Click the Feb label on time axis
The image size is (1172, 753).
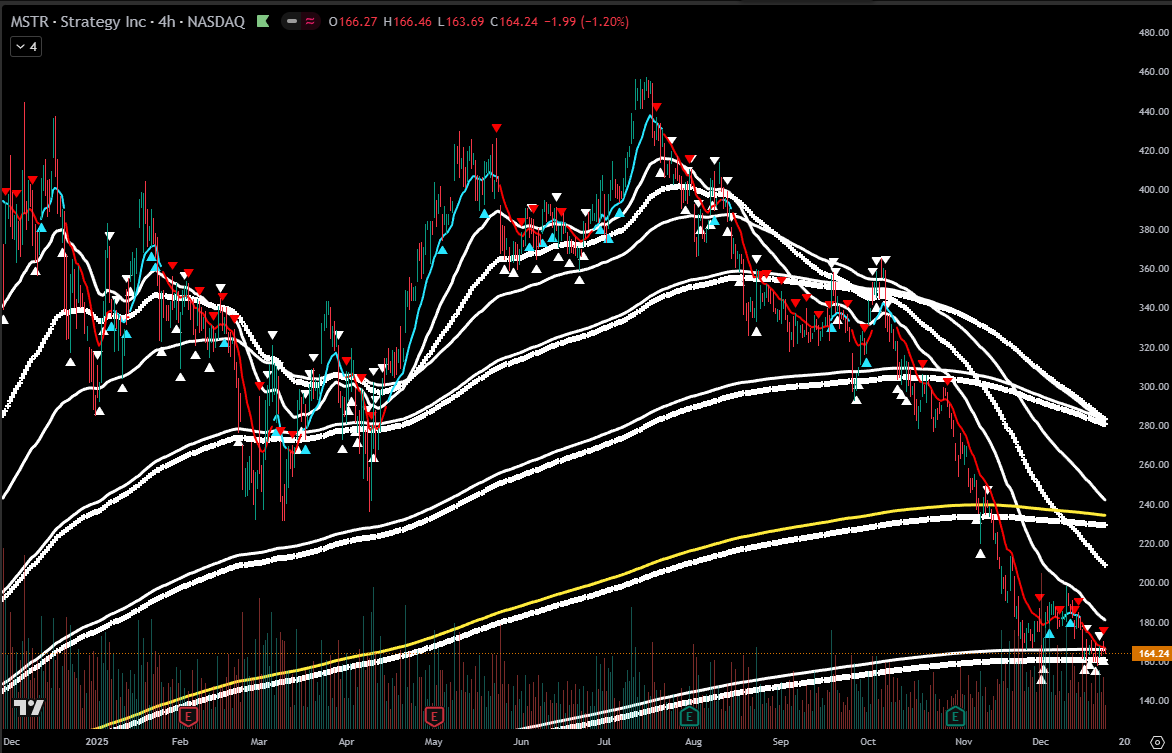(x=180, y=742)
